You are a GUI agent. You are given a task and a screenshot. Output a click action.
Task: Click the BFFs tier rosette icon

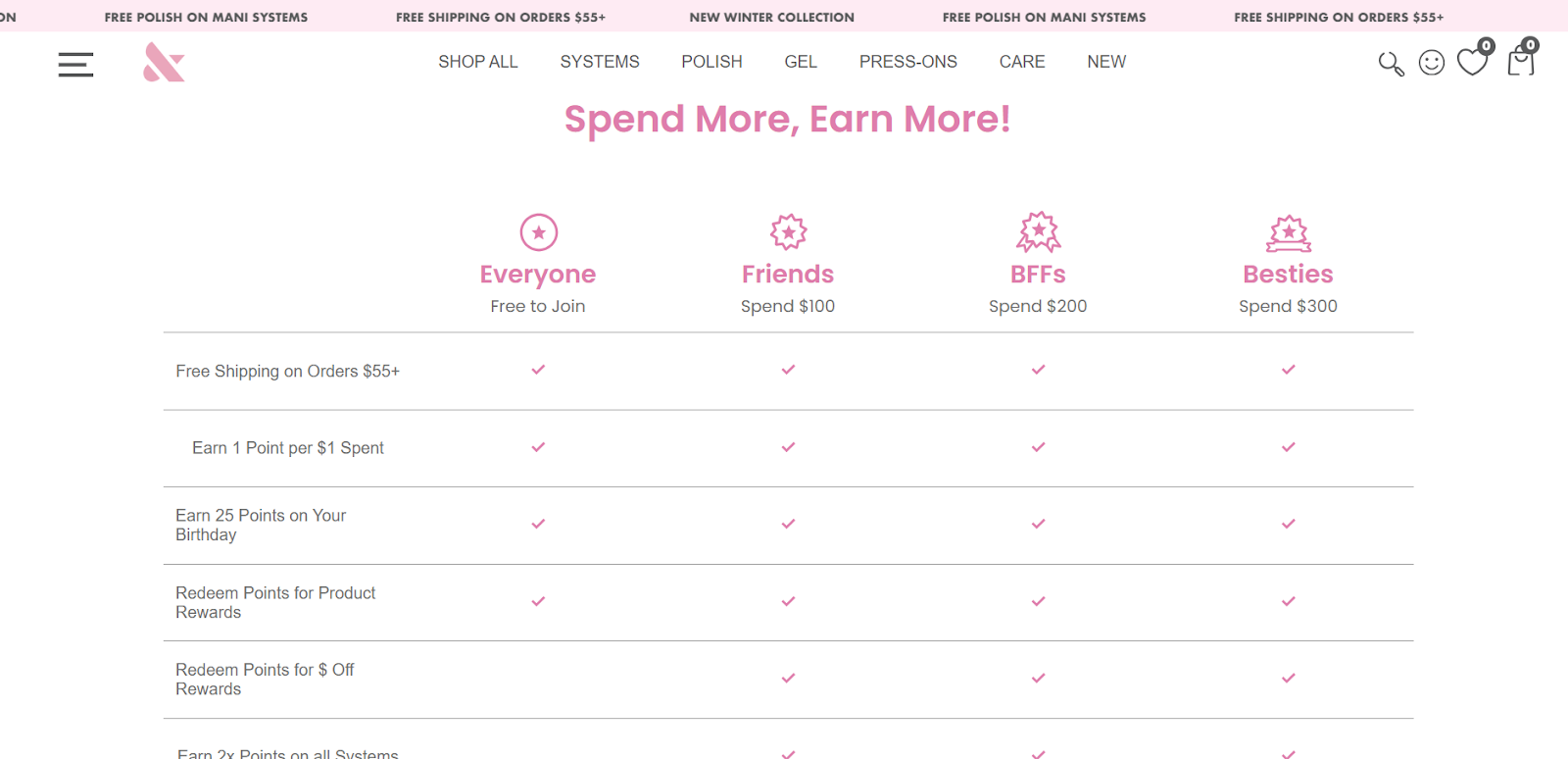tap(1037, 232)
